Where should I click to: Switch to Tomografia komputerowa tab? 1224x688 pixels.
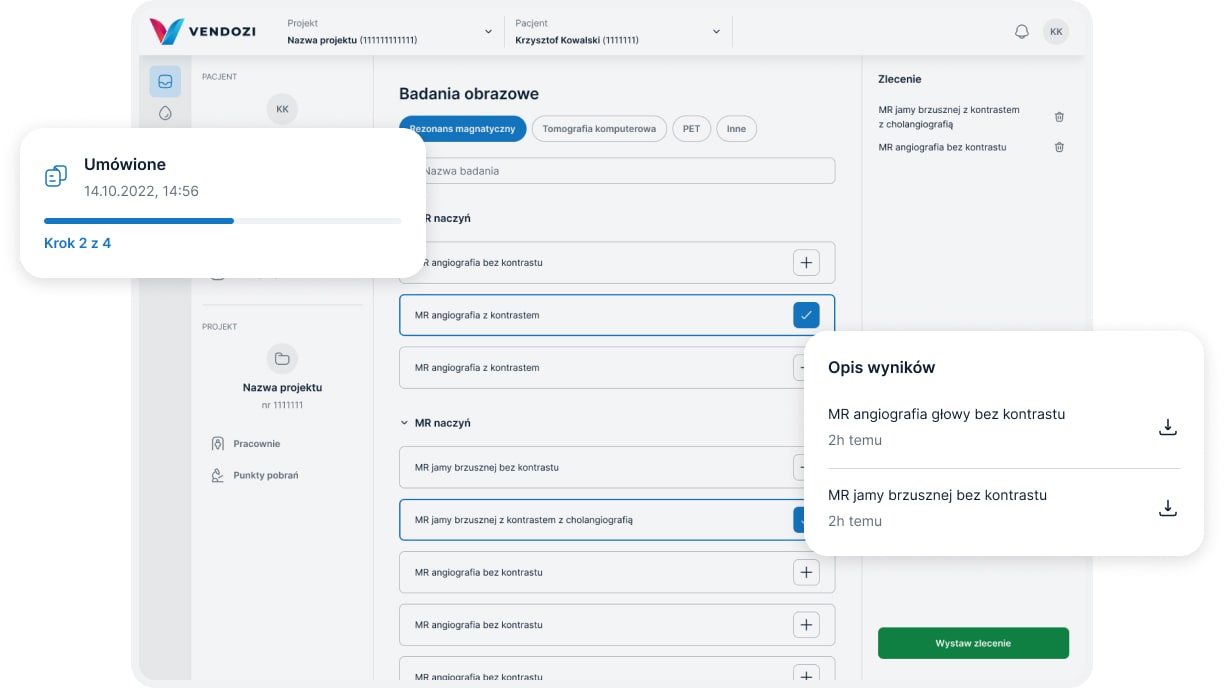[x=598, y=129]
